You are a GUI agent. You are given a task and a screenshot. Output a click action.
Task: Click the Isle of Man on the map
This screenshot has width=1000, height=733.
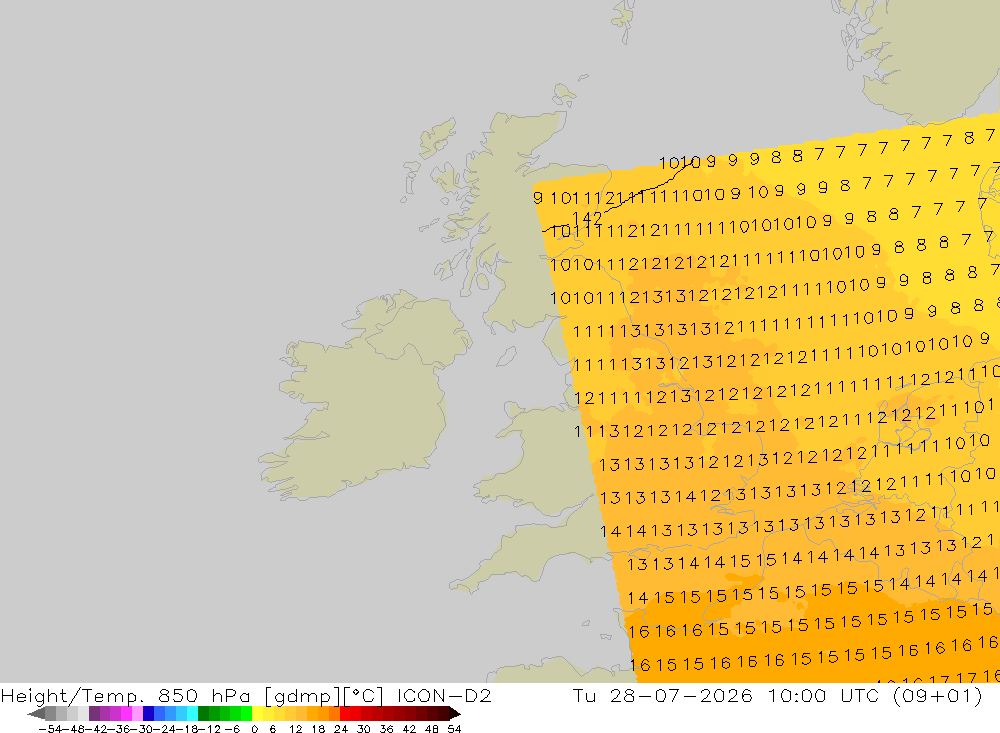[506, 356]
